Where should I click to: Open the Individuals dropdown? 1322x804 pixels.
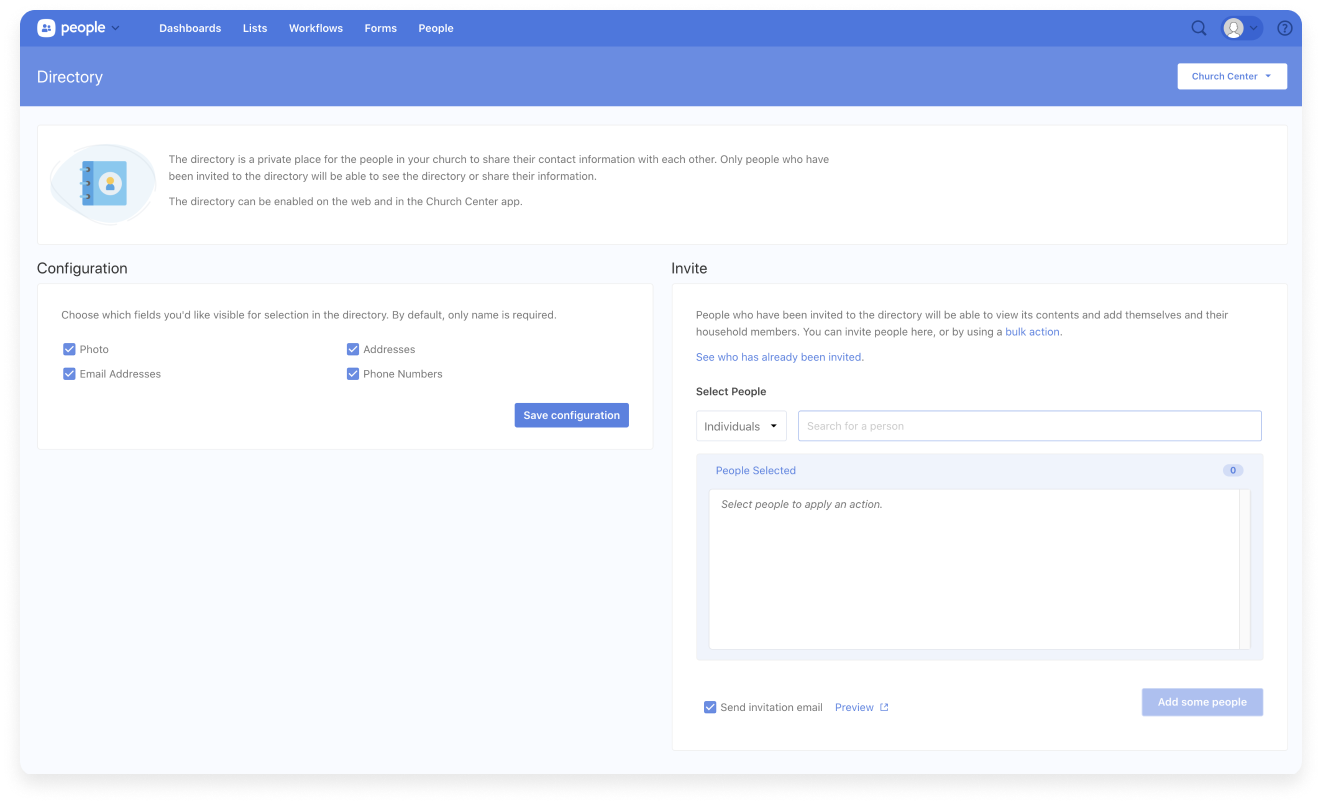pyautogui.click(x=740, y=425)
